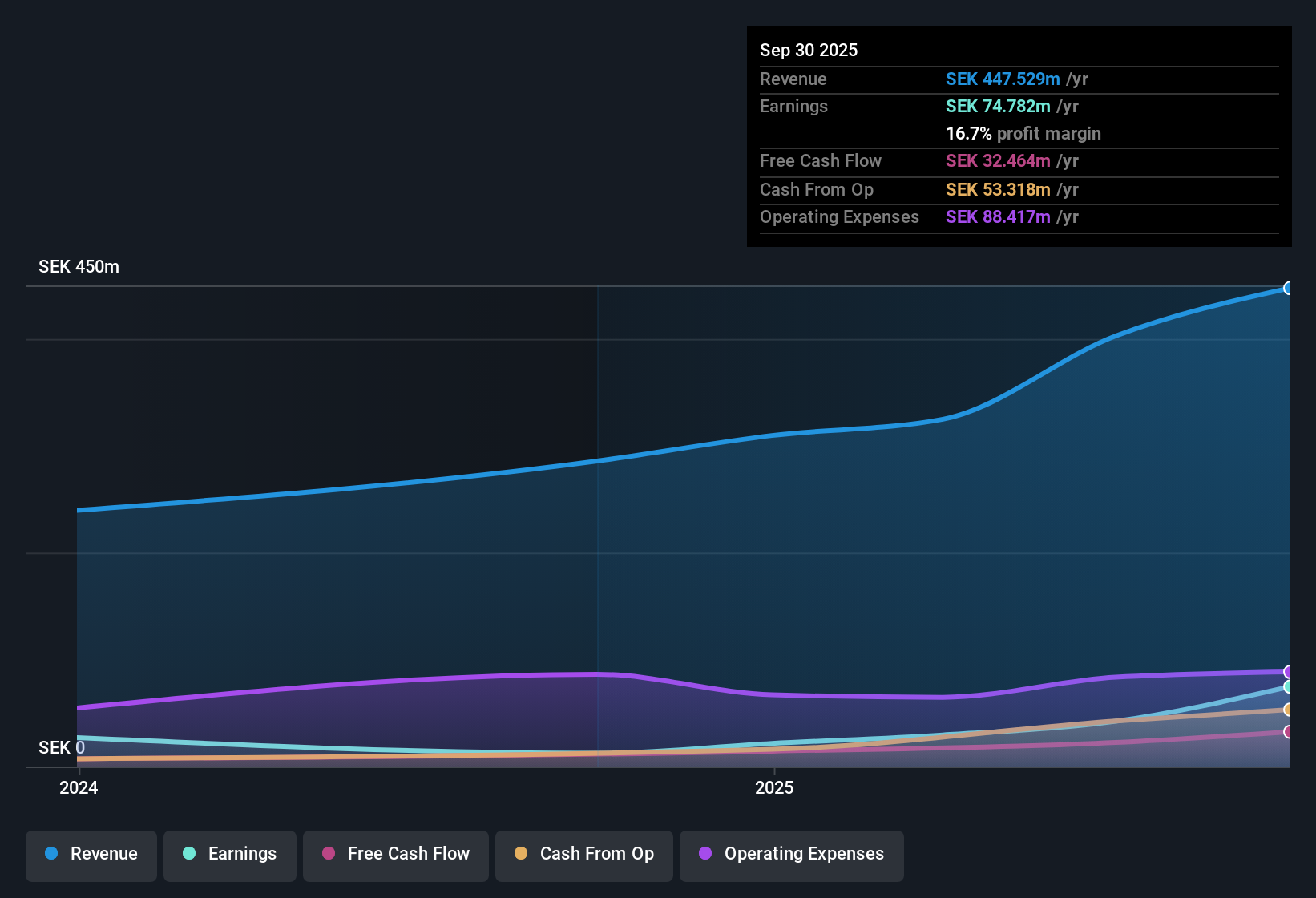Click the pink Free Cash Flow legend dot
Viewport: 1316px width, 898px height.
click(328, 854)
